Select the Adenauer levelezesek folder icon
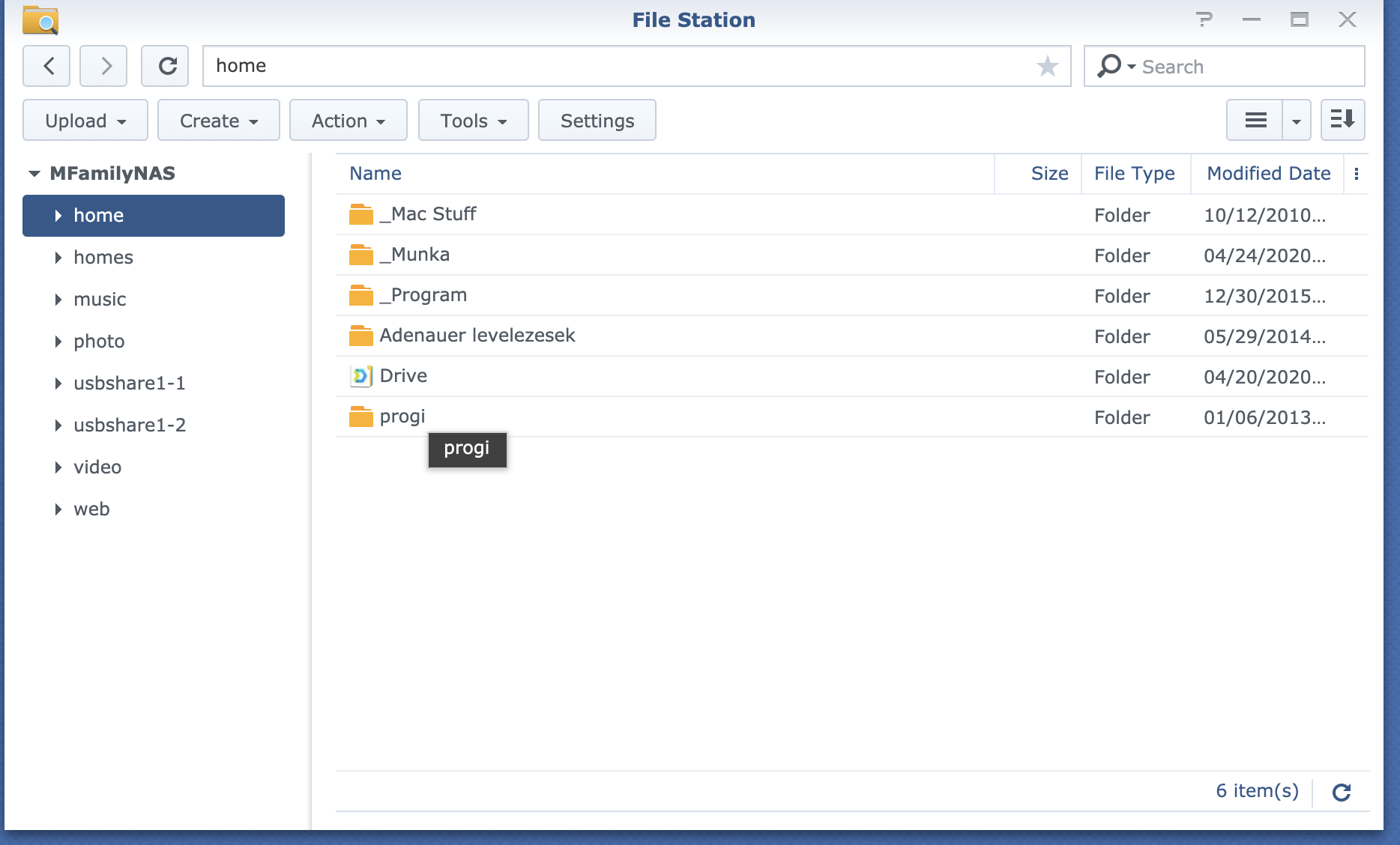This screenshot has width=1400, height=845. pos(361,336)
